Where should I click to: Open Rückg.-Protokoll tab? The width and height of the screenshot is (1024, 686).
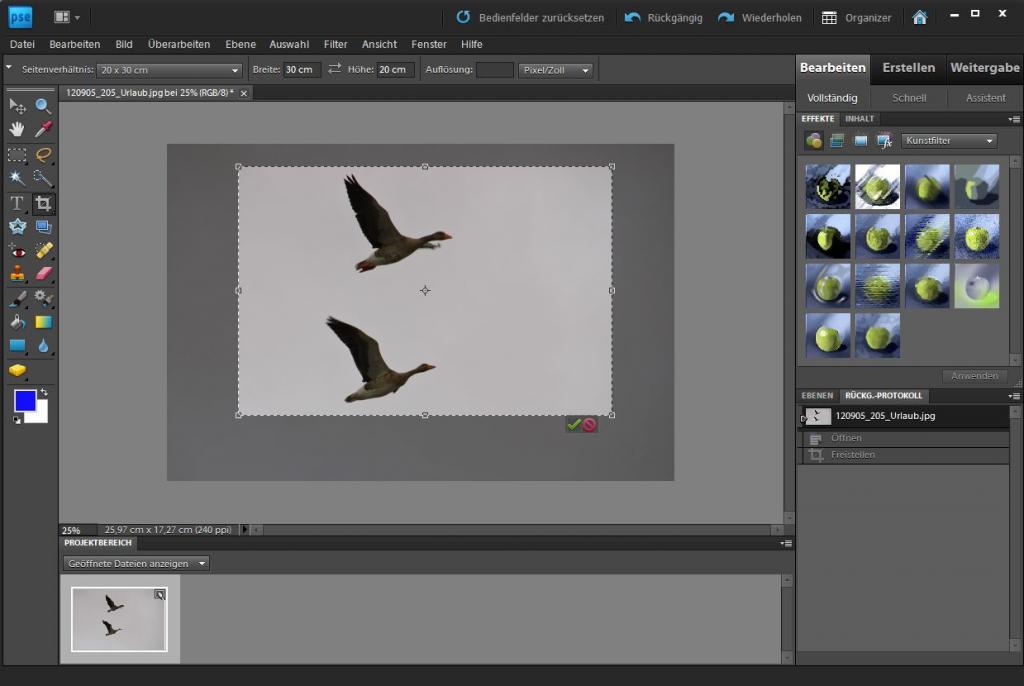click(884, 395)
